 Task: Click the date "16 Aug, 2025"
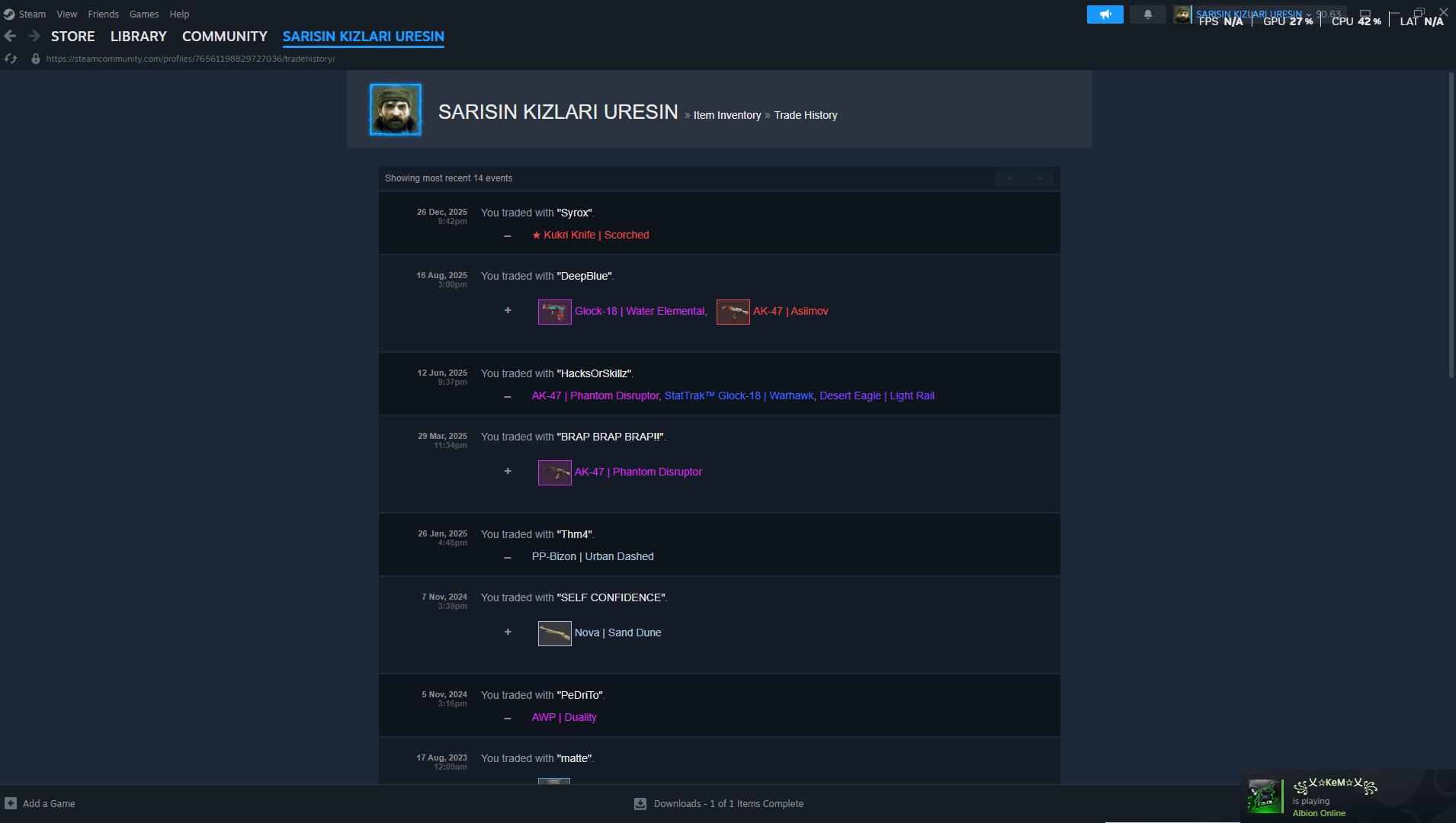tap(442, 276)
